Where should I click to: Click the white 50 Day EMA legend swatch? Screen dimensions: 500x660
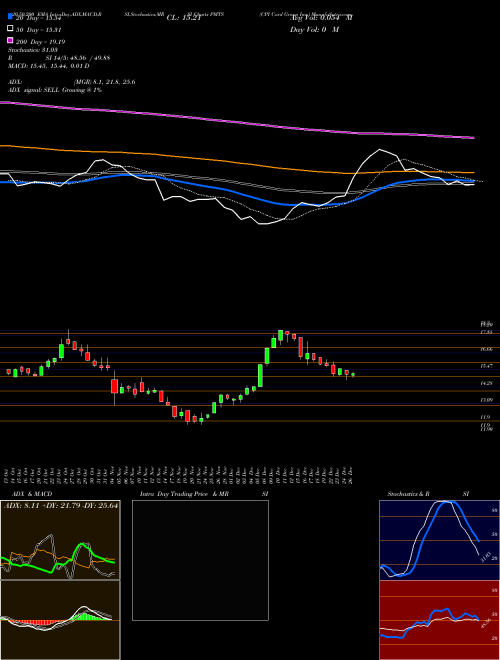pyautogui.click(x=10, y=29)
